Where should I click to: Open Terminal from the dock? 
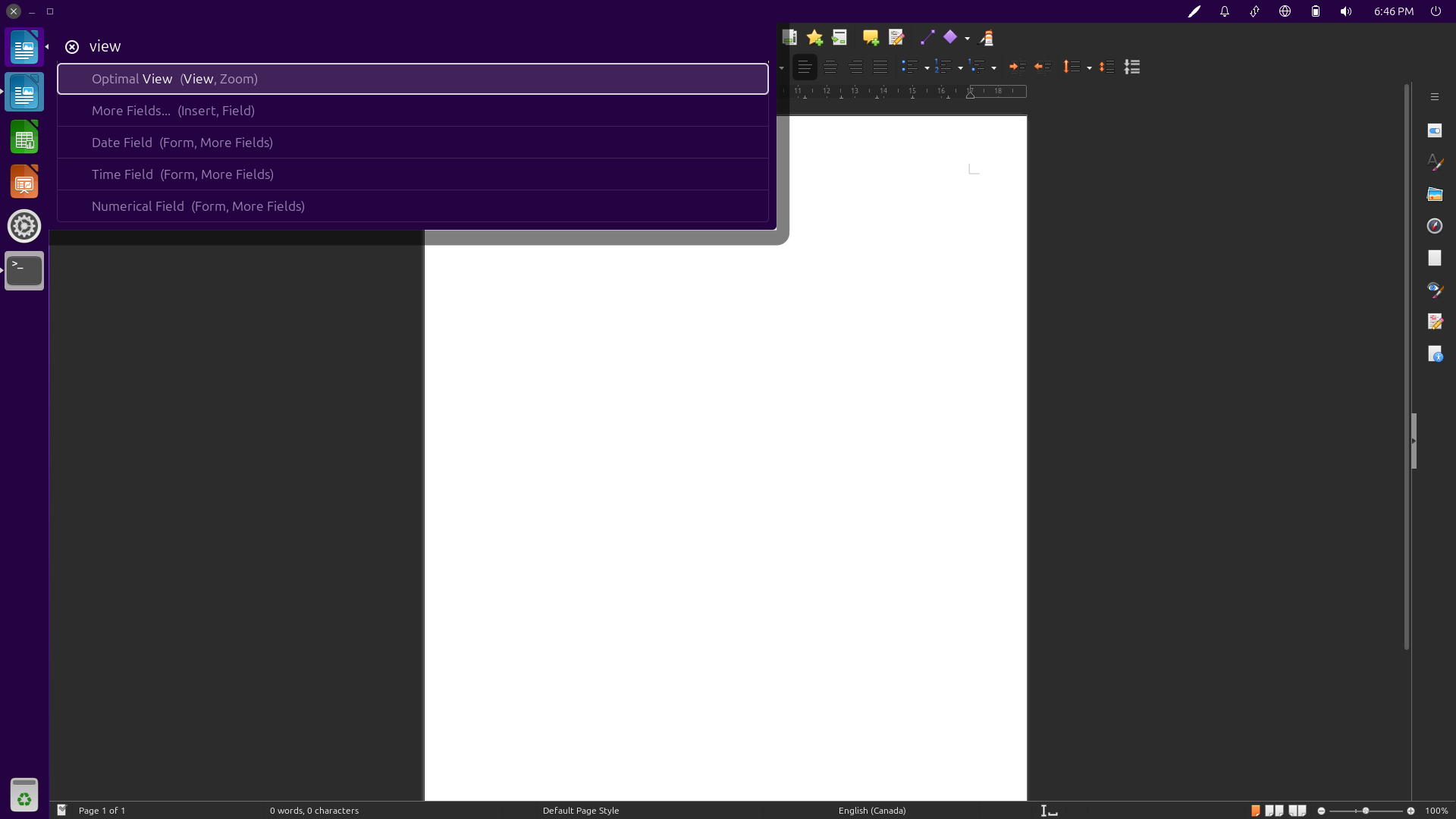pyautogui.click(x=24, y=271)
